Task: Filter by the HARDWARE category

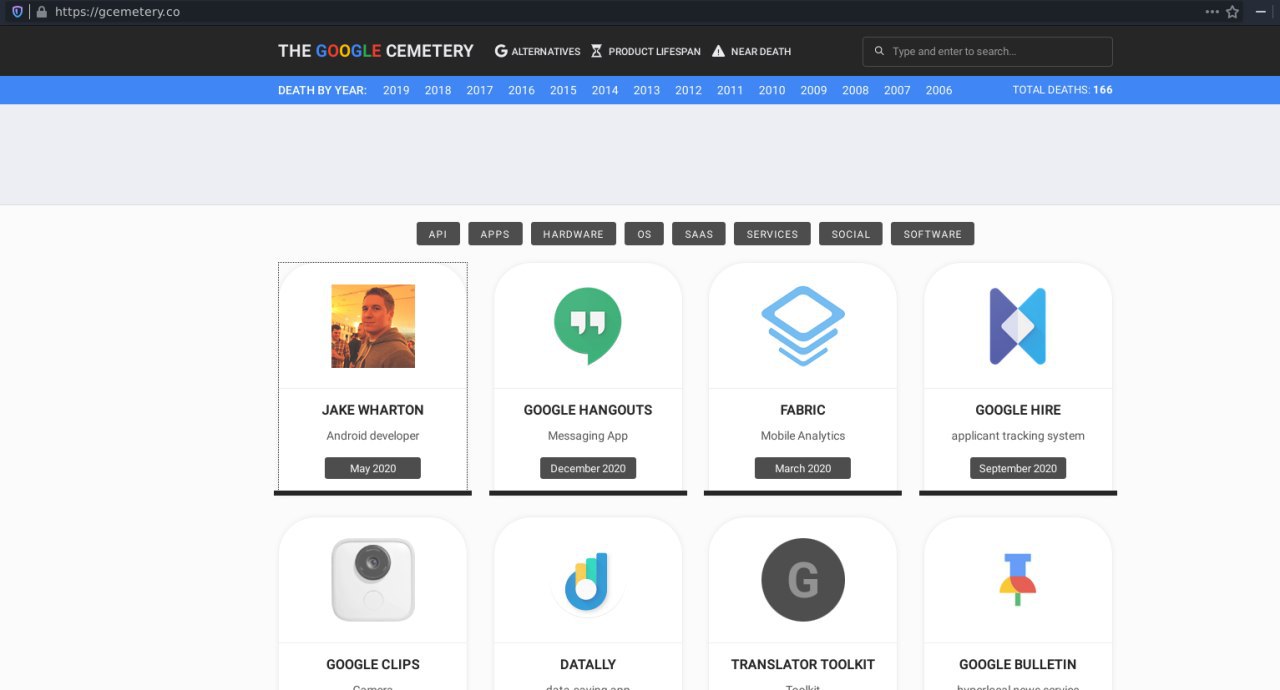Action: [573, 234]
